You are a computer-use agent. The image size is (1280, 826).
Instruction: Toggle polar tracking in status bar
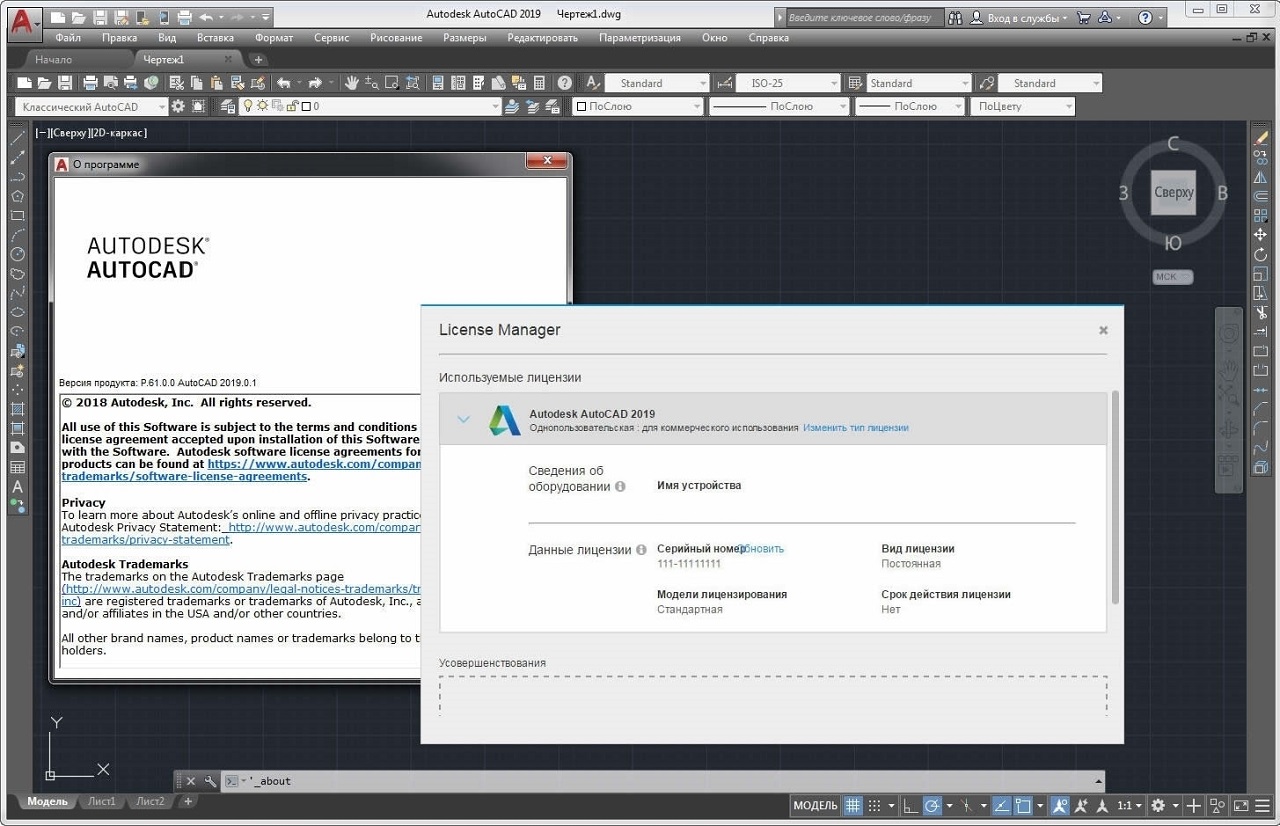pyautogui.click(x=932, y=805)
